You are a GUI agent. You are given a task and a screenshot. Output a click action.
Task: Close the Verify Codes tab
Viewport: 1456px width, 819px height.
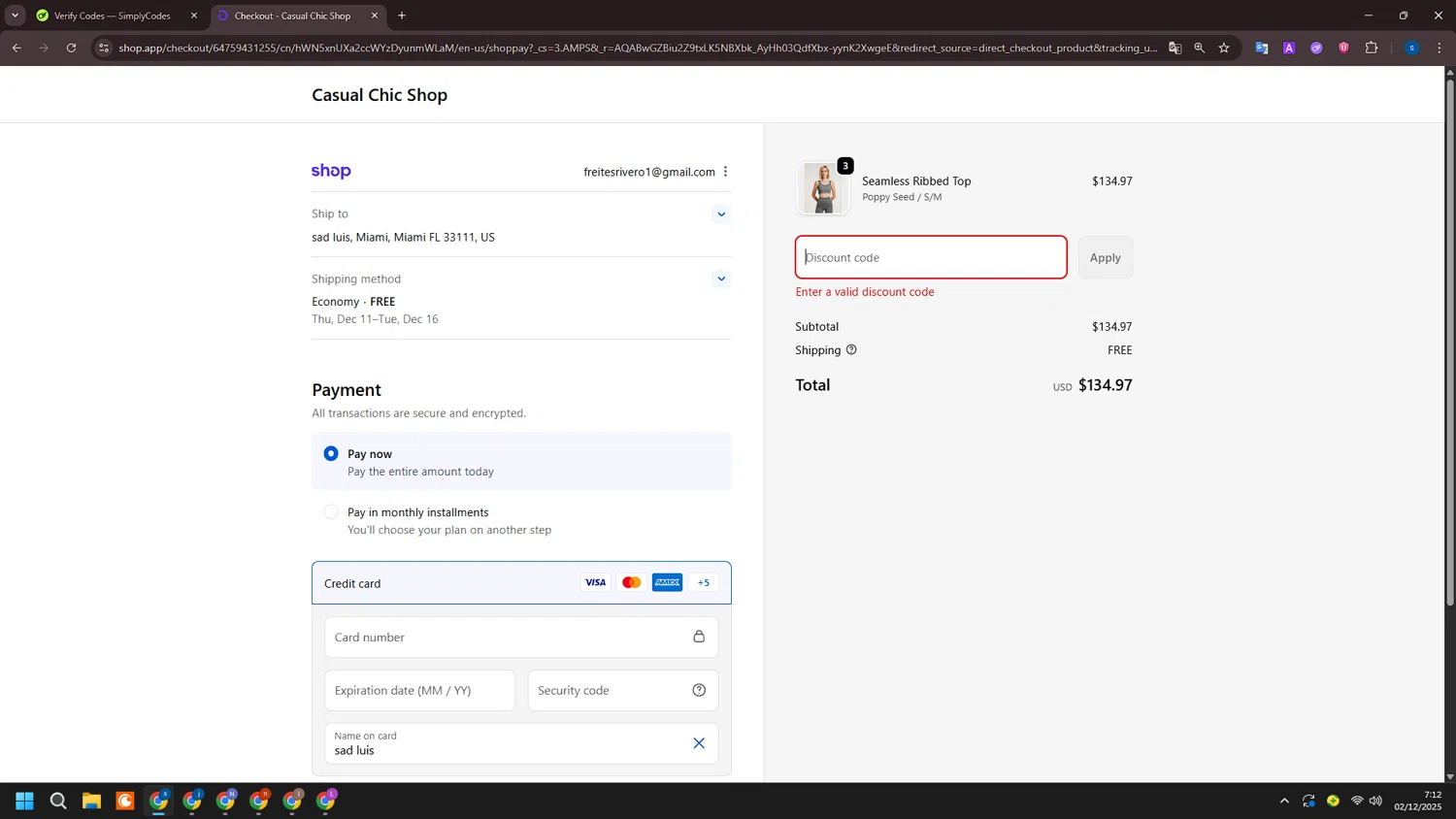194,16
